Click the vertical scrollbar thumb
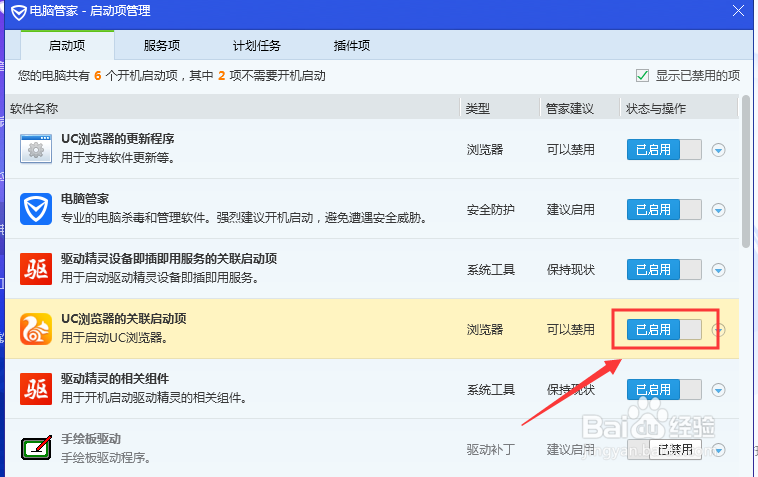 746,172
